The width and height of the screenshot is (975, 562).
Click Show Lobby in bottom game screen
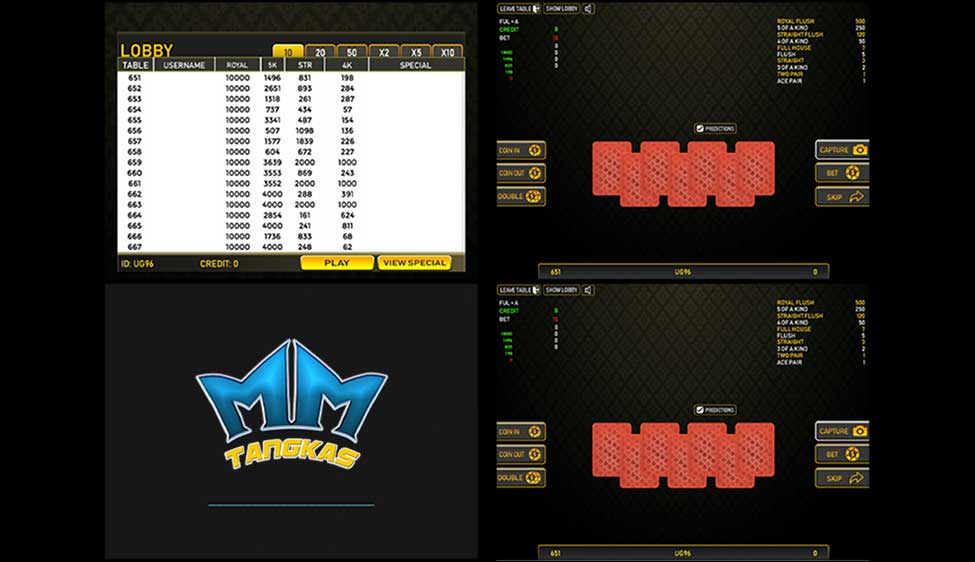coord(562,290)
